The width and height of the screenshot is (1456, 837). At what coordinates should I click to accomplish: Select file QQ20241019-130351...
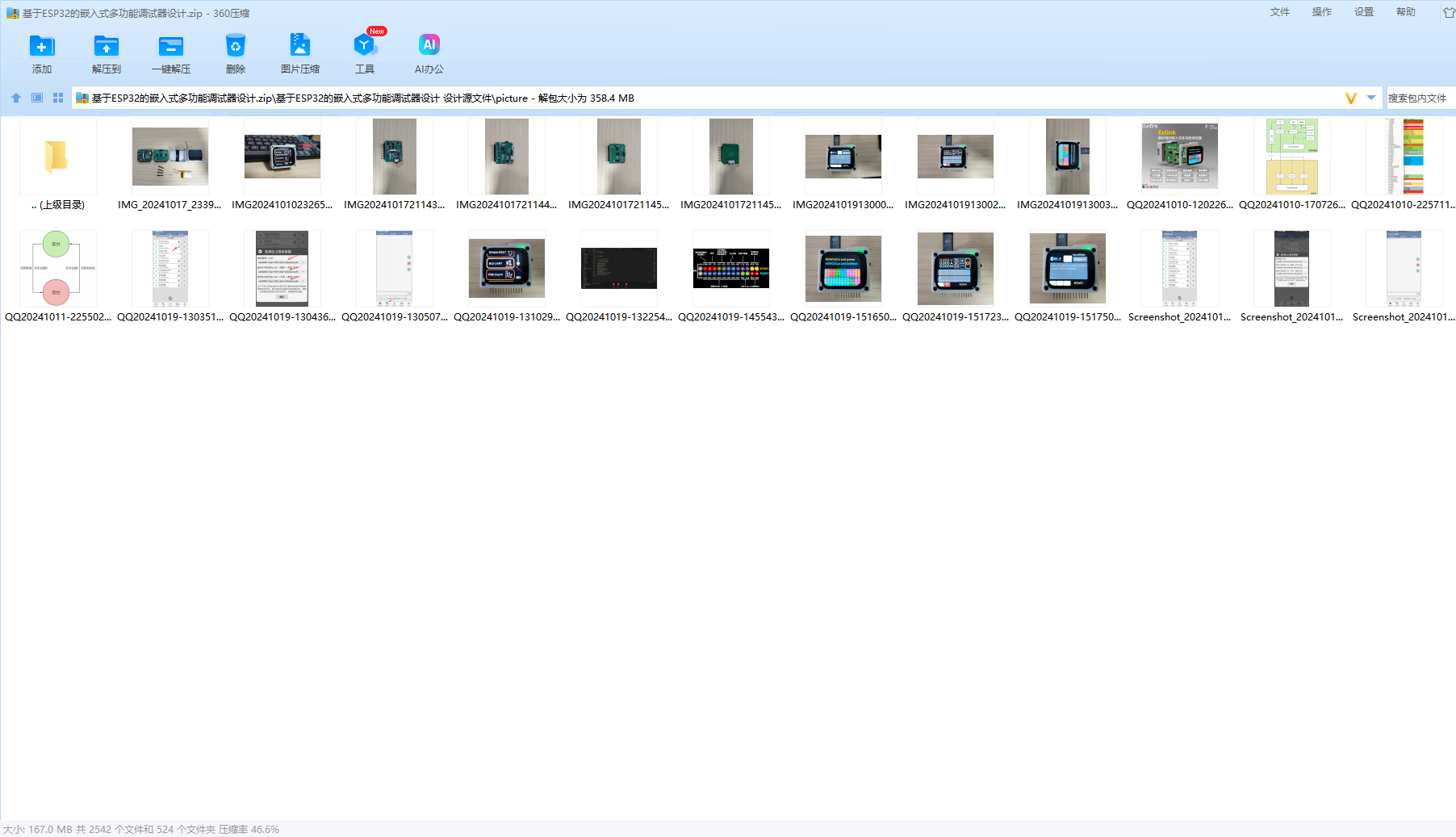169,277
